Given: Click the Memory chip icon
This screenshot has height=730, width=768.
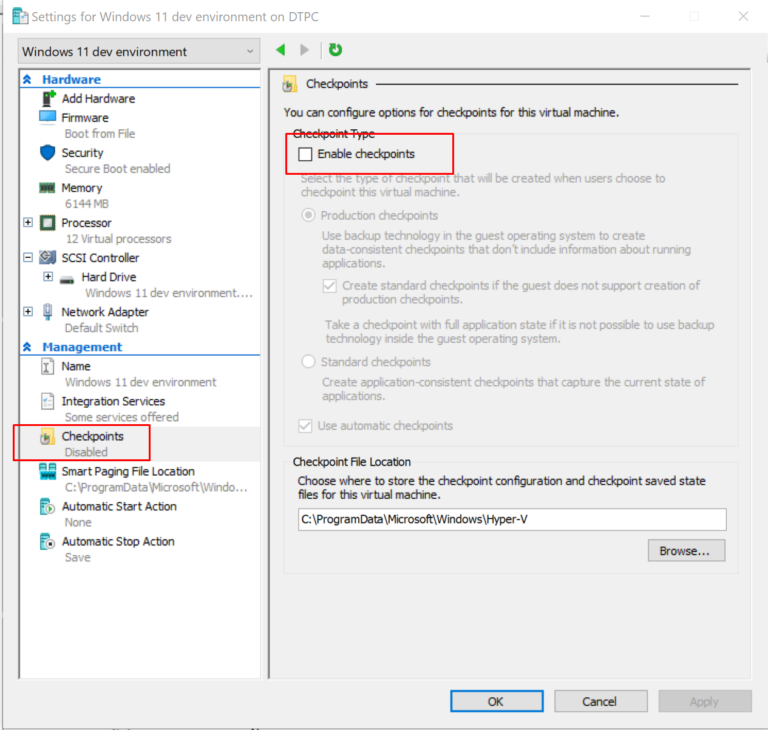Looking at the screenshot, I should (x=47, y=188).
